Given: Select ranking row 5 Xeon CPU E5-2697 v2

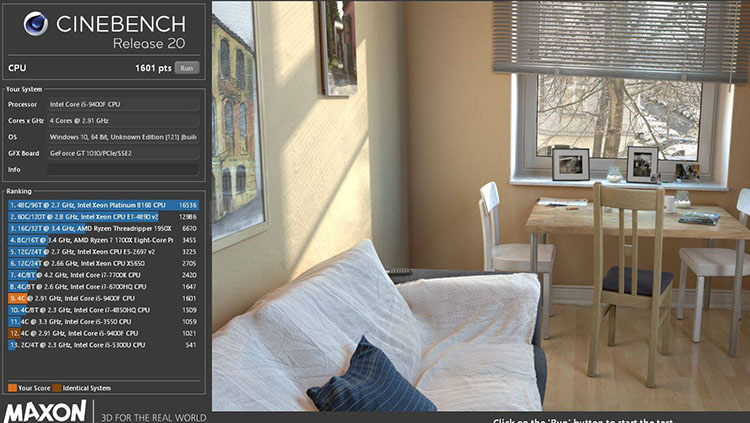Looking at the screenshot, I should tap(103, 252).
